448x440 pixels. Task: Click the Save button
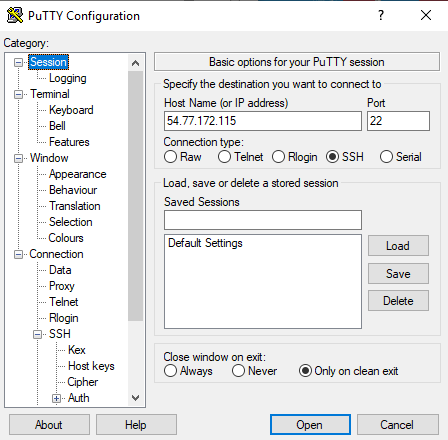coord(398,274)
